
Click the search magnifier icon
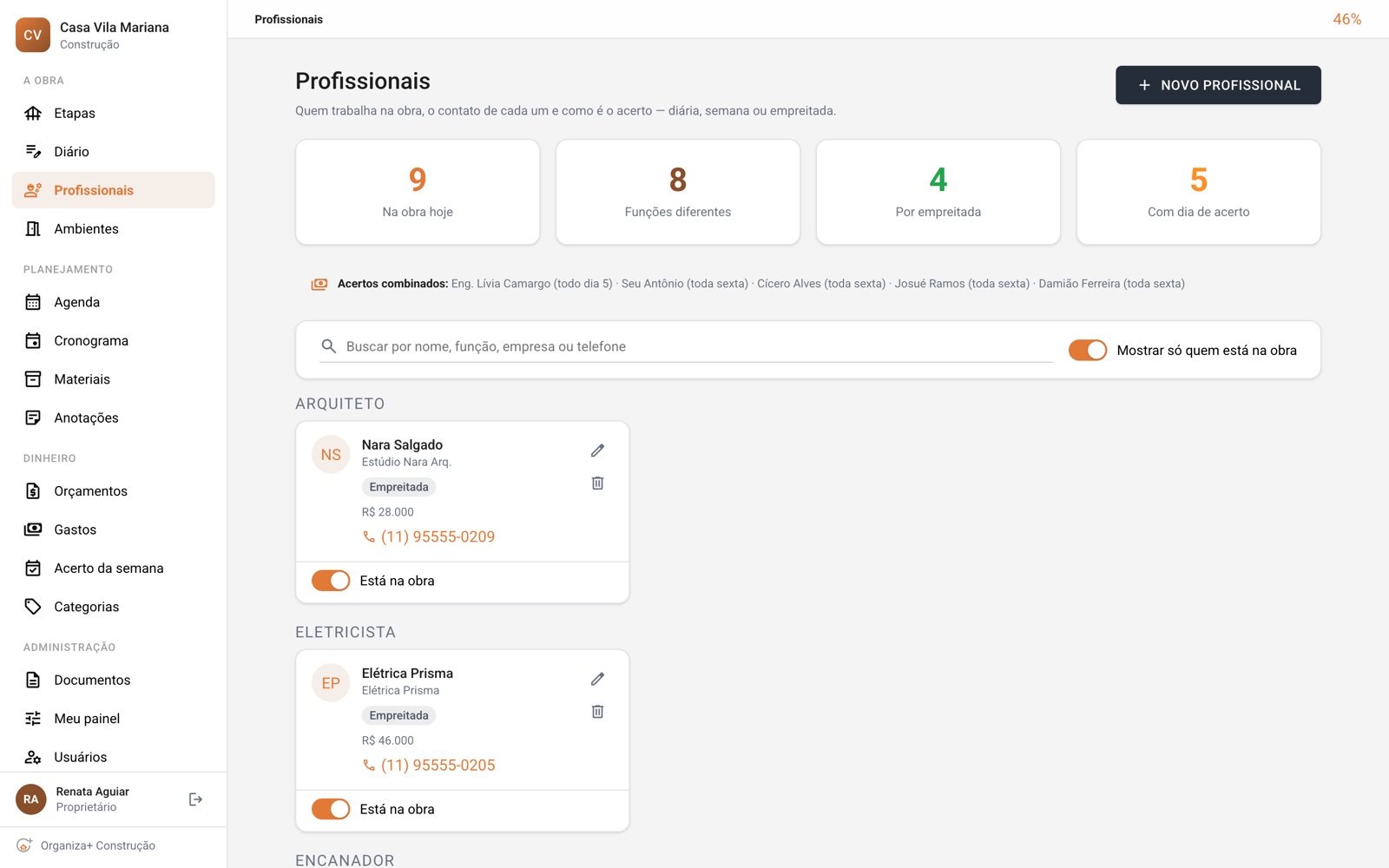click(329, 346)
